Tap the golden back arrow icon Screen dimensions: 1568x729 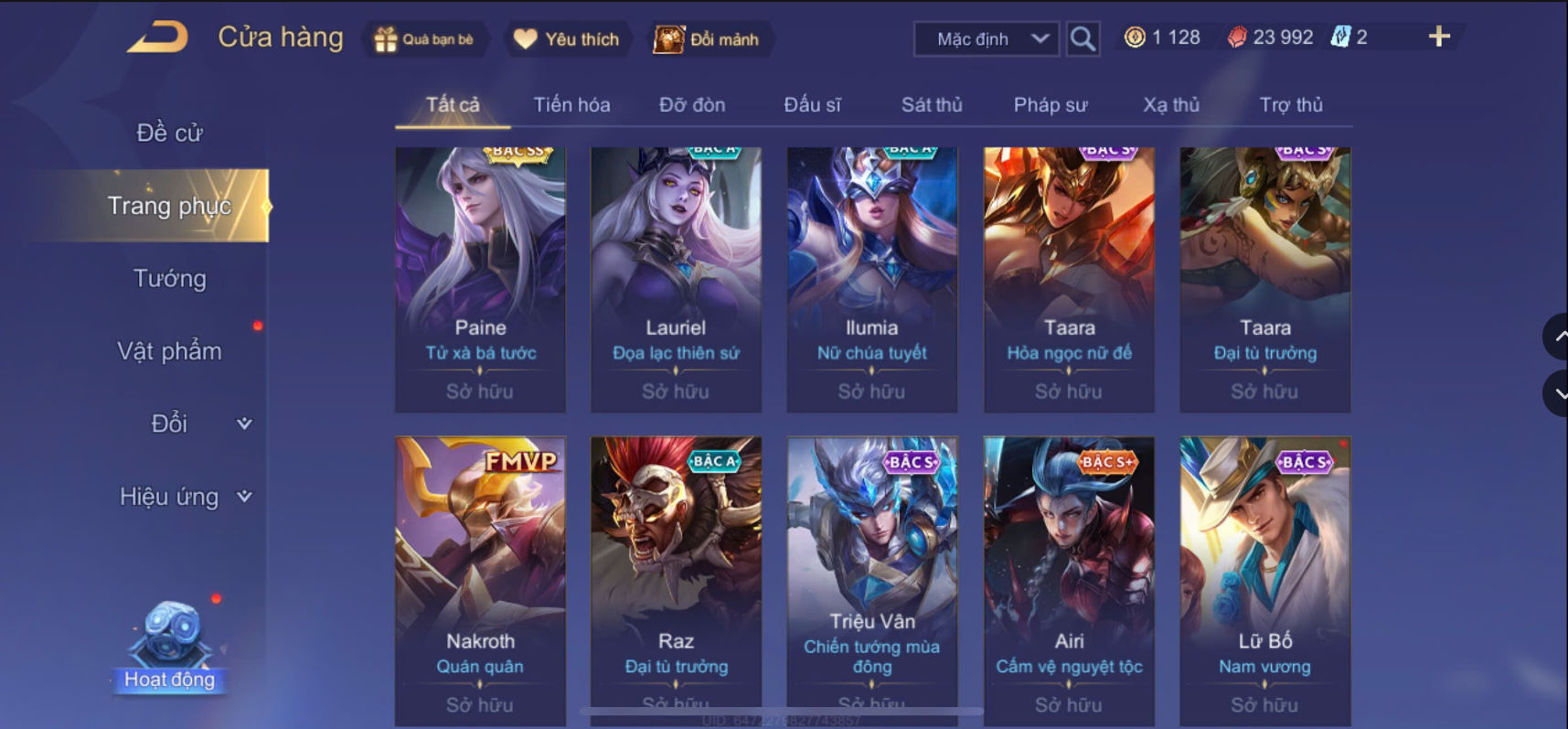coord(158,38)
